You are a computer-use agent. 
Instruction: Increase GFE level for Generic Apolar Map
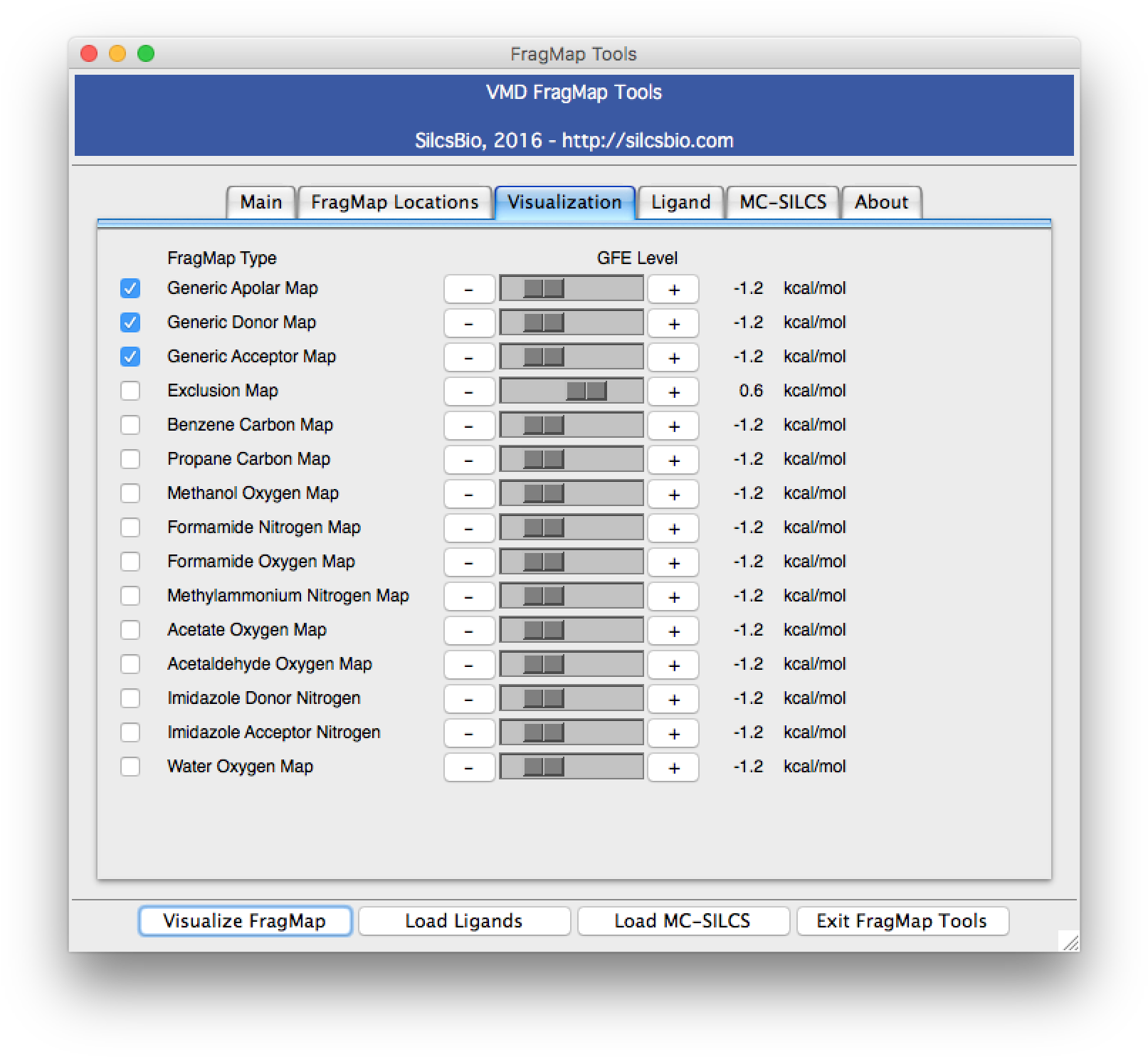[x=673, y=289]
